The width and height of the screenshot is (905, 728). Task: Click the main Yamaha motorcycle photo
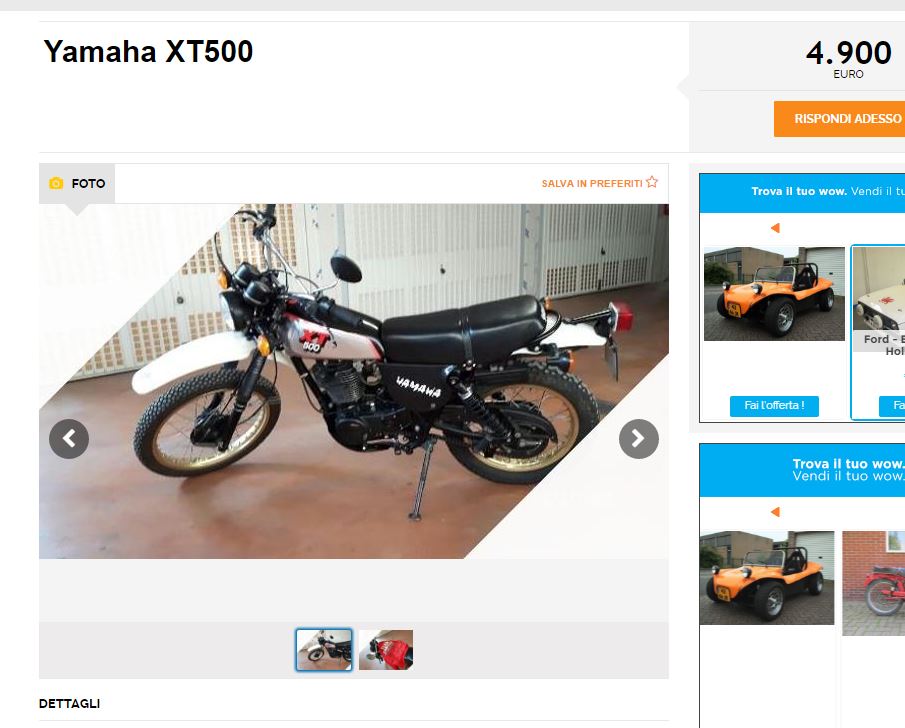pos(354,381)
